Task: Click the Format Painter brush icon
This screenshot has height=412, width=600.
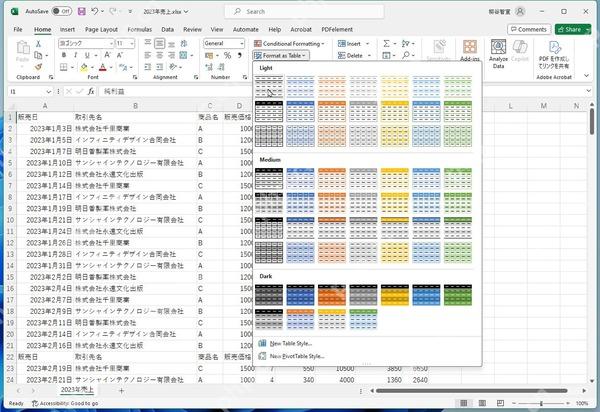Action: point(38,67)
